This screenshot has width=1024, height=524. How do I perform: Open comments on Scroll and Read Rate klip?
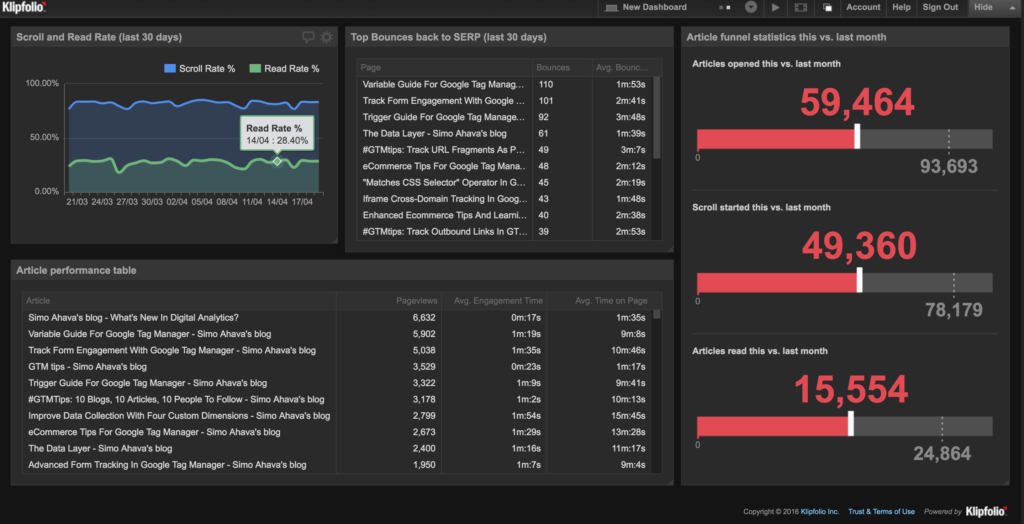(308, 37)
